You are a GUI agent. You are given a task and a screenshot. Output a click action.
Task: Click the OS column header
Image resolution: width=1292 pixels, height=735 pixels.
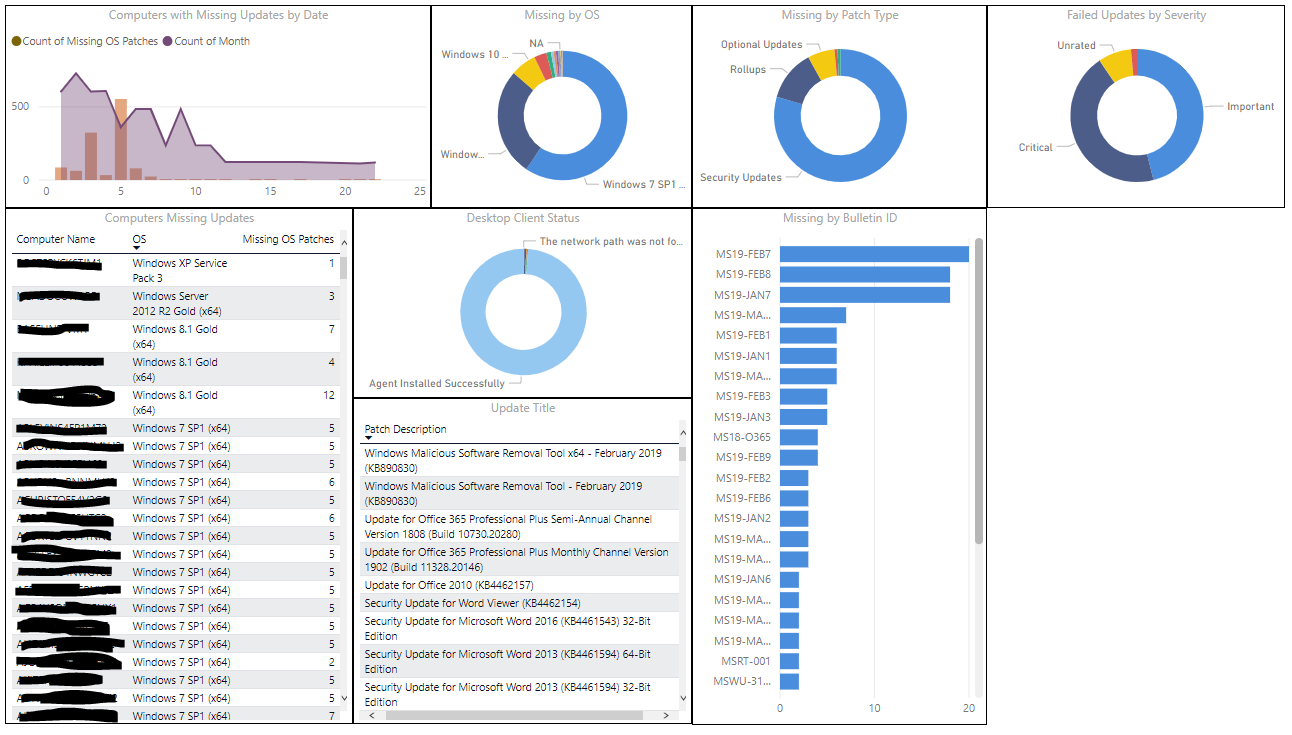pos(139,240)
